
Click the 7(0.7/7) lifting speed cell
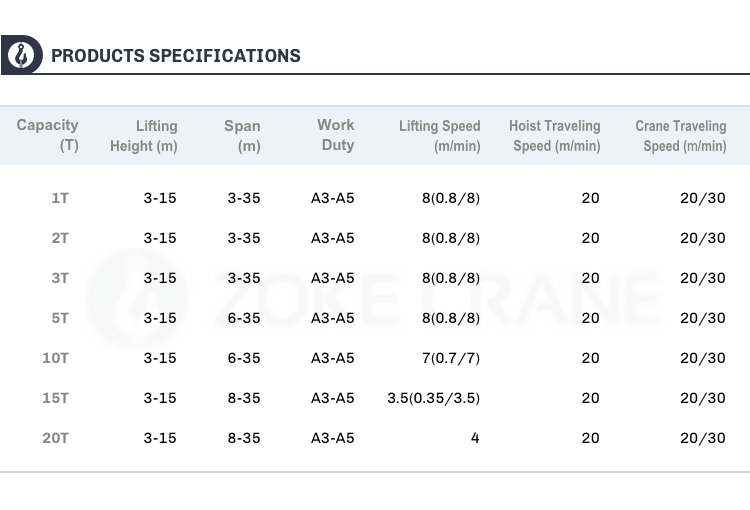[x=451, y=358]
